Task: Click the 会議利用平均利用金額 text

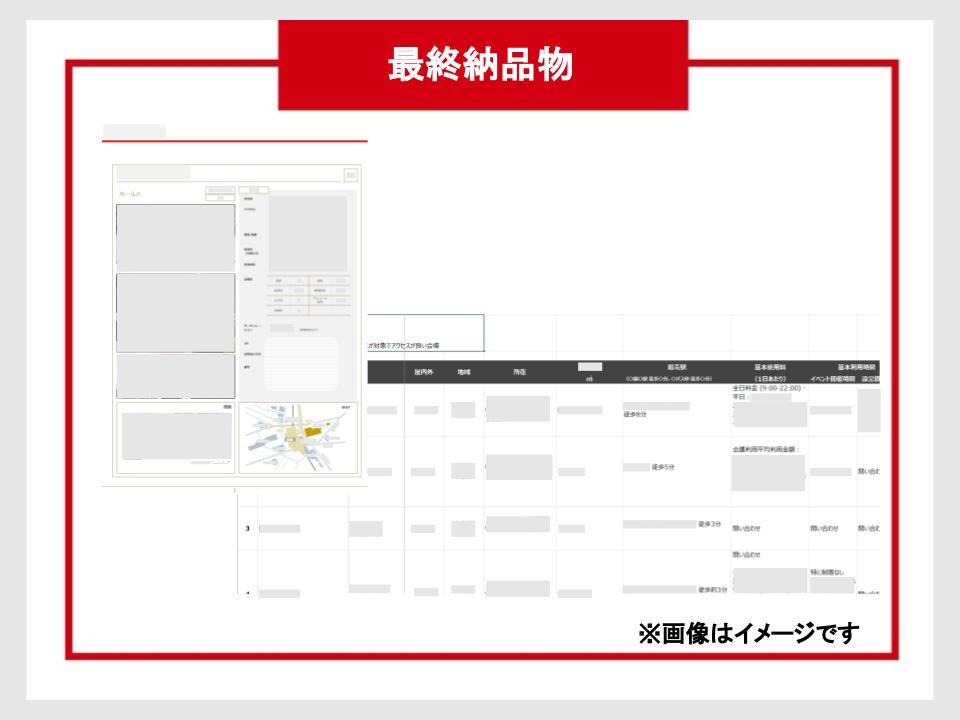Action: coord(766,449)
